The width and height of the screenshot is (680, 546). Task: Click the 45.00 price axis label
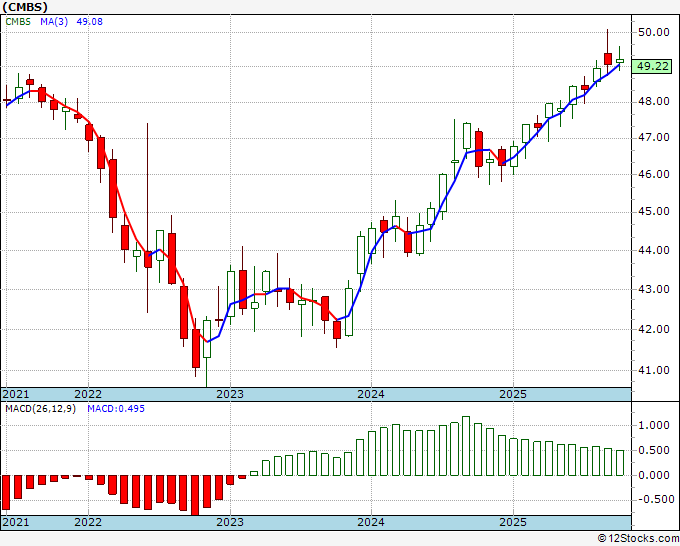(654, 212)
